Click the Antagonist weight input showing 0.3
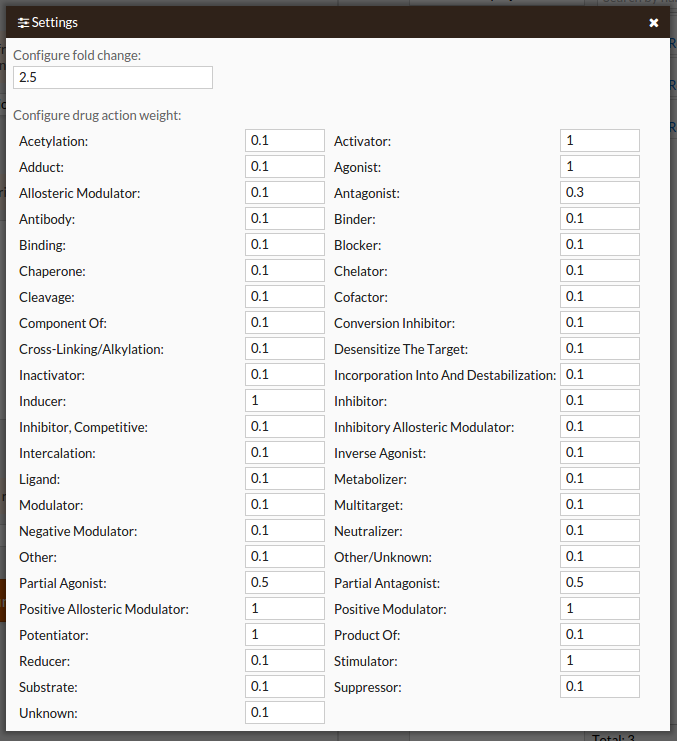This screenshot has width=677, height=741. click(600, 193)
